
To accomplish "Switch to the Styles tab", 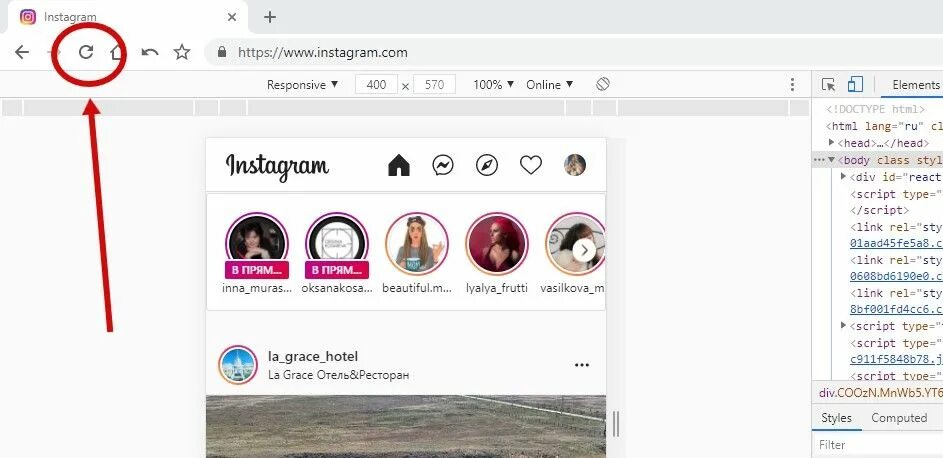I will click(837, 418).
